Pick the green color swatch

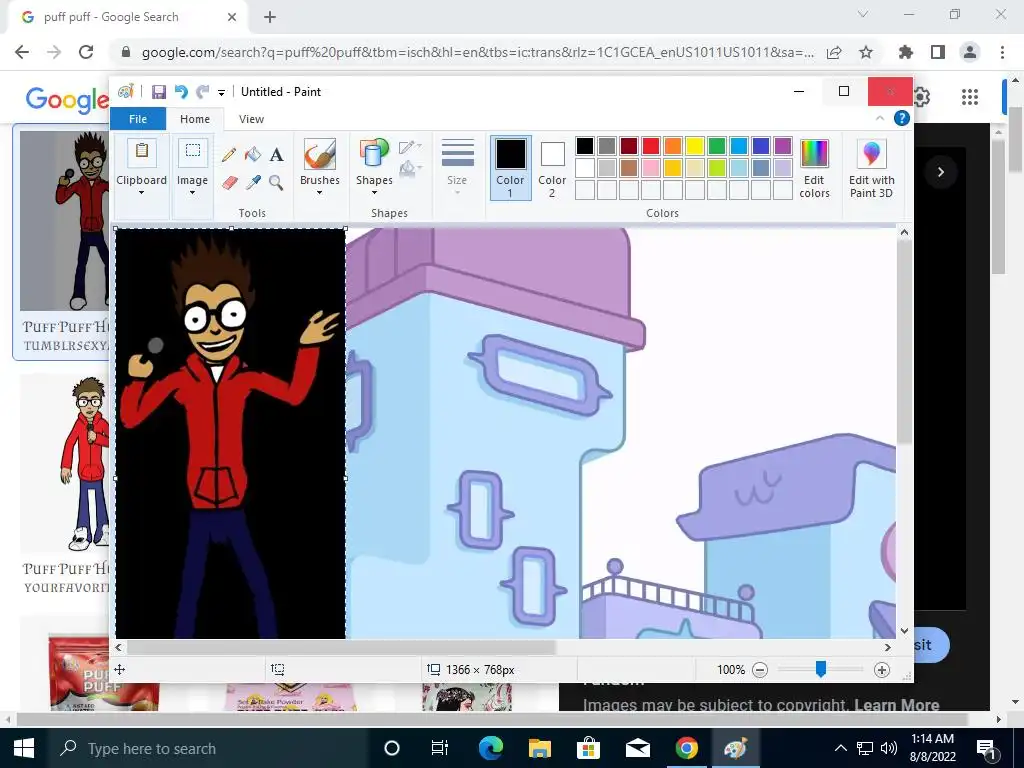click(x=717, y=146)
